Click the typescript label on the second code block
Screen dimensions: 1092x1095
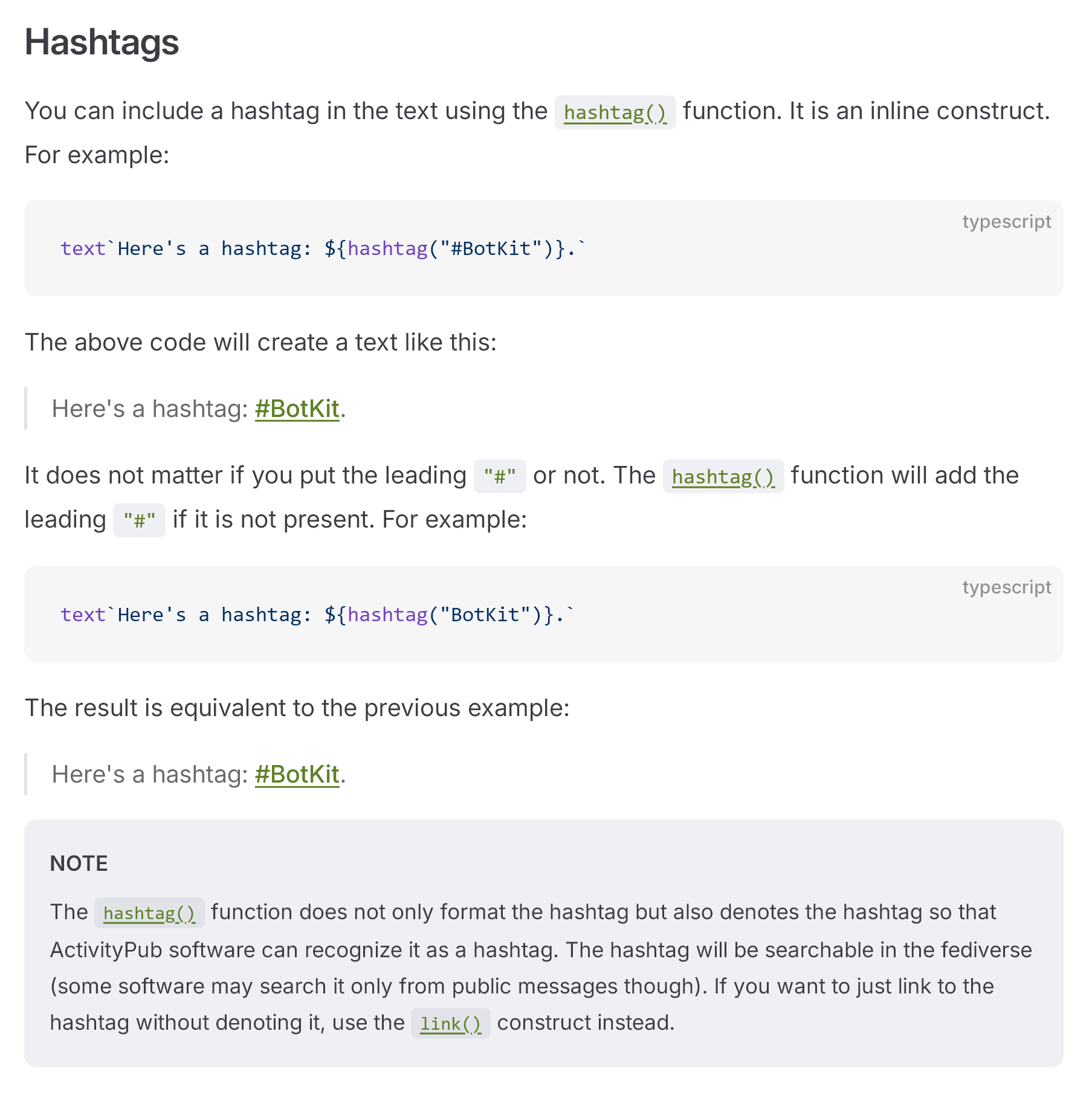click(1006, 587)
